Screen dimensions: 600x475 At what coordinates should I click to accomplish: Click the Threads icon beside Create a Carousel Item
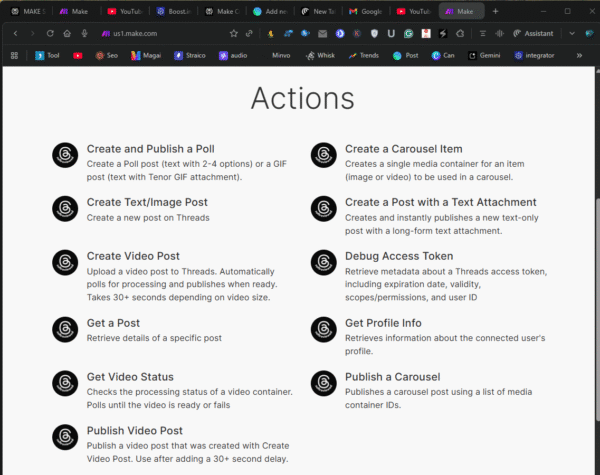(x=324, y=155)
